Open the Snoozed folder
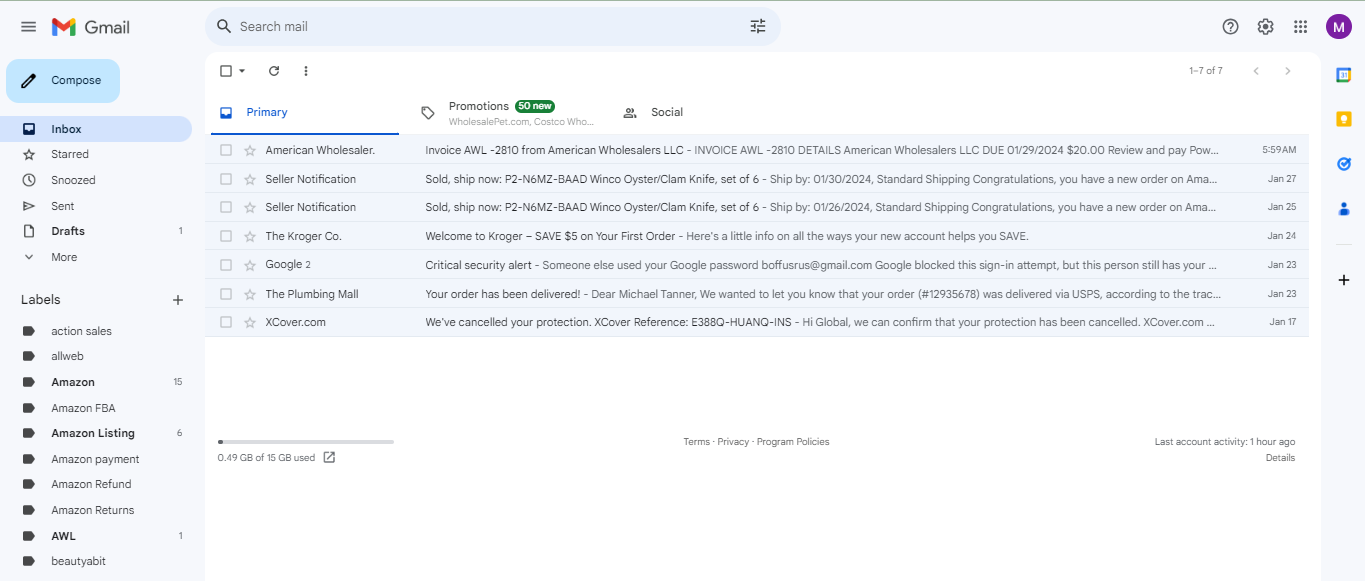Screen dimensions: 1365x581 (96, 180)
